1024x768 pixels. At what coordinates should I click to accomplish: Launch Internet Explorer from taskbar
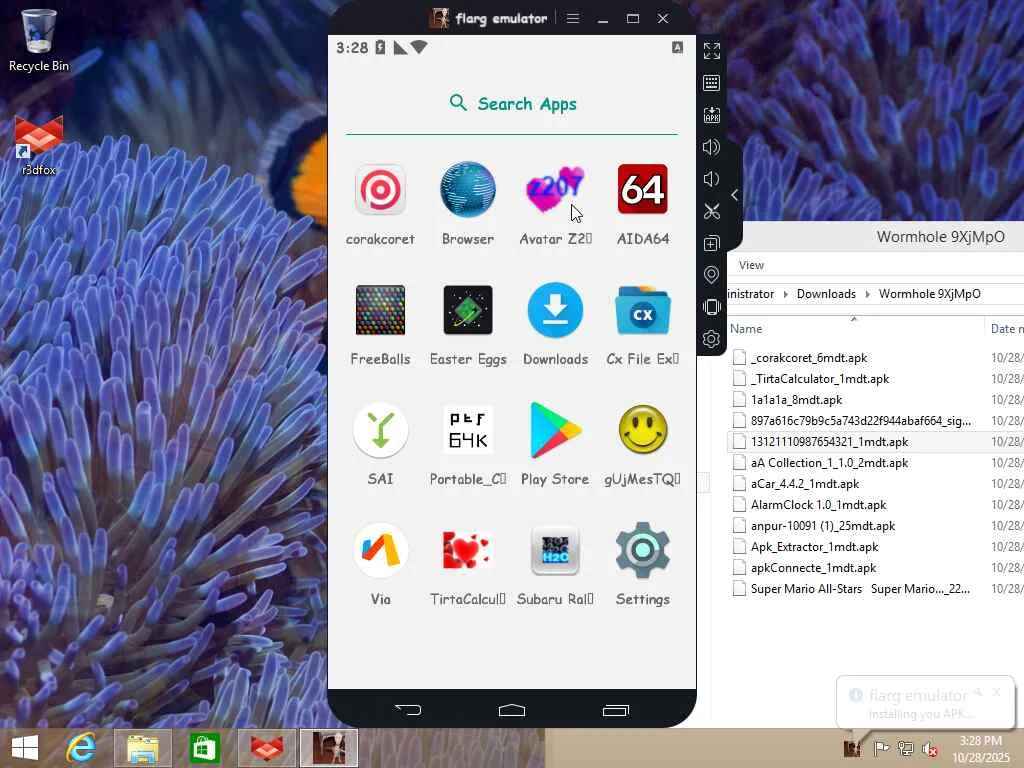81,748
